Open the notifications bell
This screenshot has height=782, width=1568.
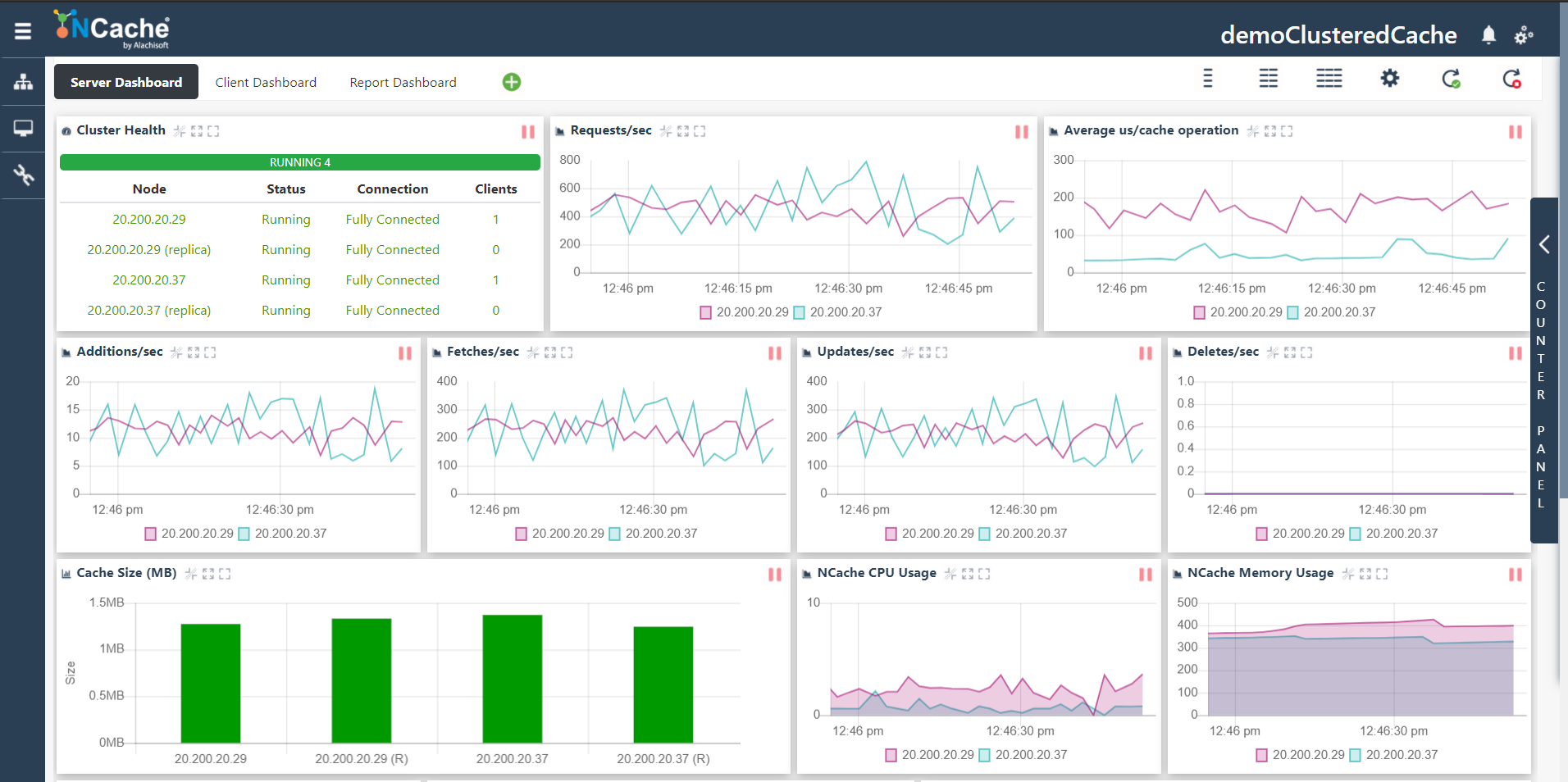[x=1488, y=35]
